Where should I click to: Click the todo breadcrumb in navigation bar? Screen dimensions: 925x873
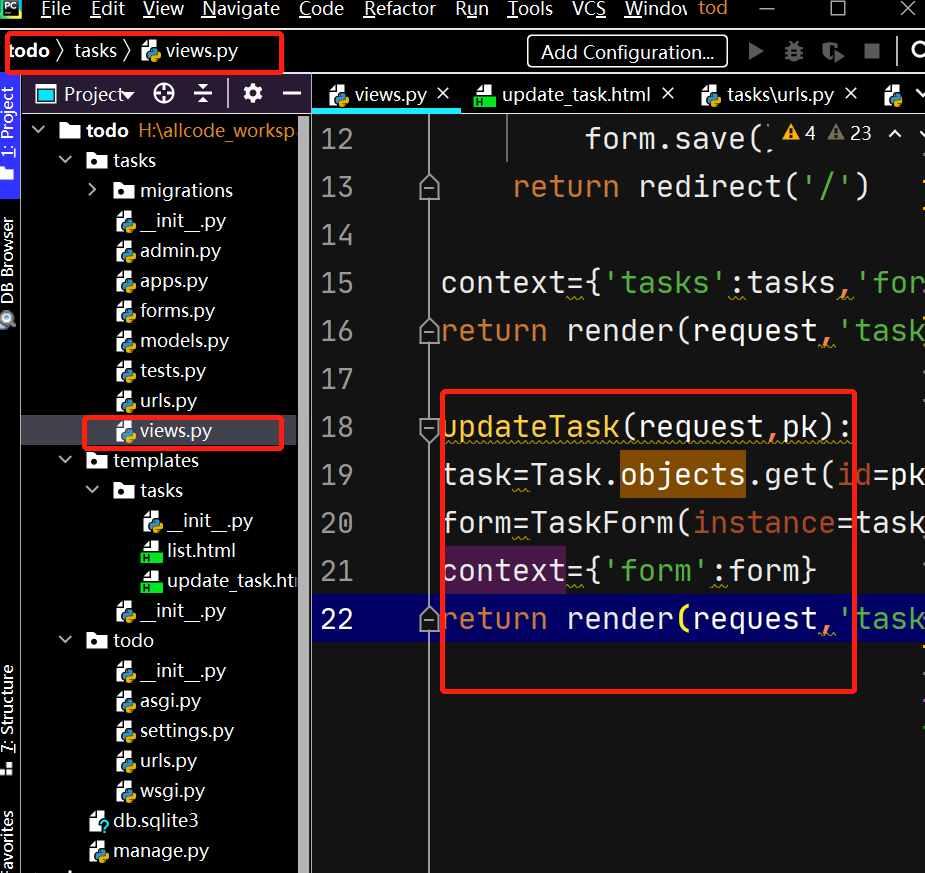(x=29, y=51)
